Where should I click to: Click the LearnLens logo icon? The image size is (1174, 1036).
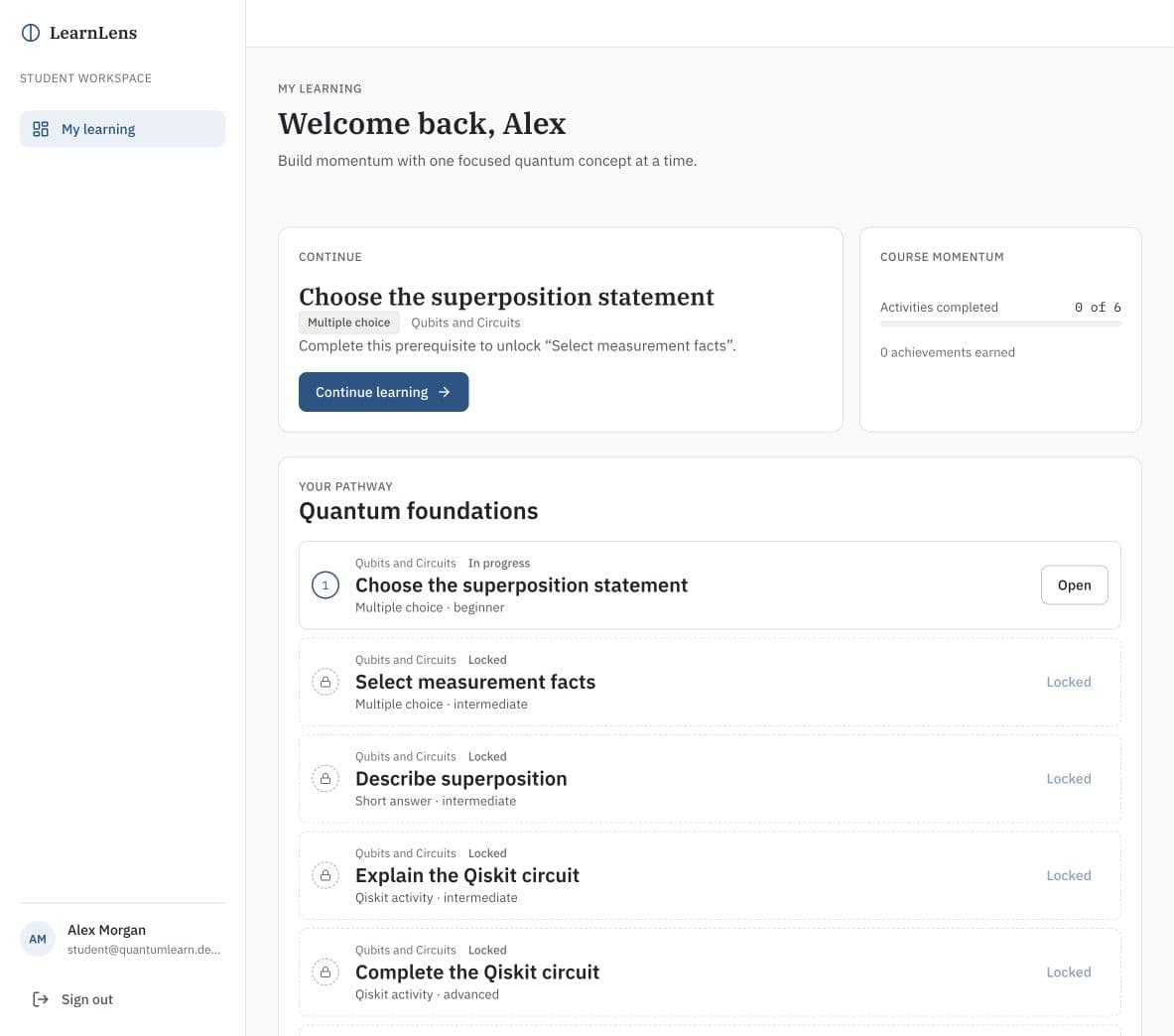(31, 33)
